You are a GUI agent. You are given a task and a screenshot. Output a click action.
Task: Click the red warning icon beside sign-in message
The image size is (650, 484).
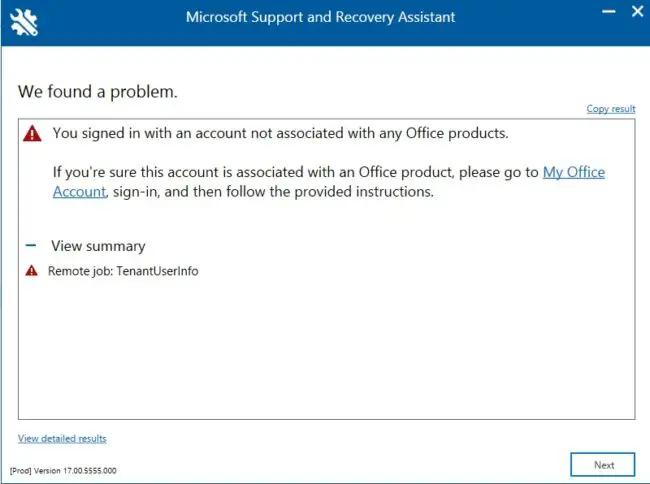pyautogui.click(x=32, y=134)
